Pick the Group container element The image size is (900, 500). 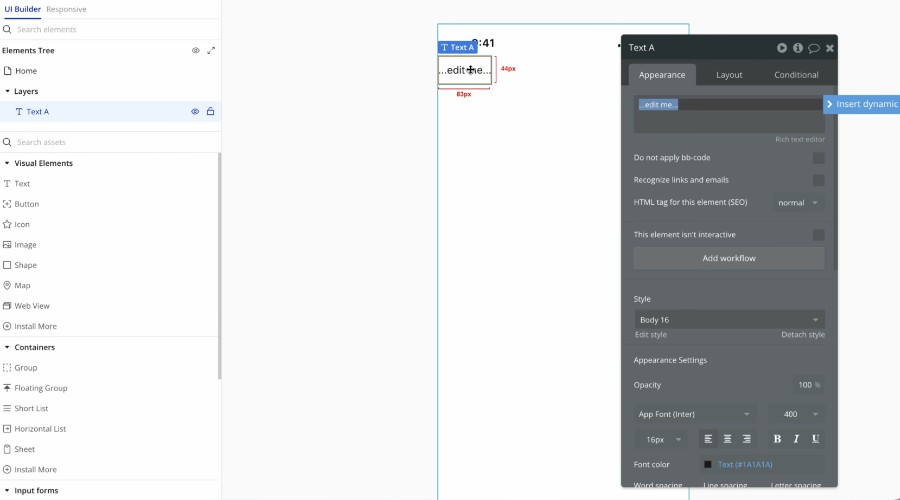click(x=20, y=367)
